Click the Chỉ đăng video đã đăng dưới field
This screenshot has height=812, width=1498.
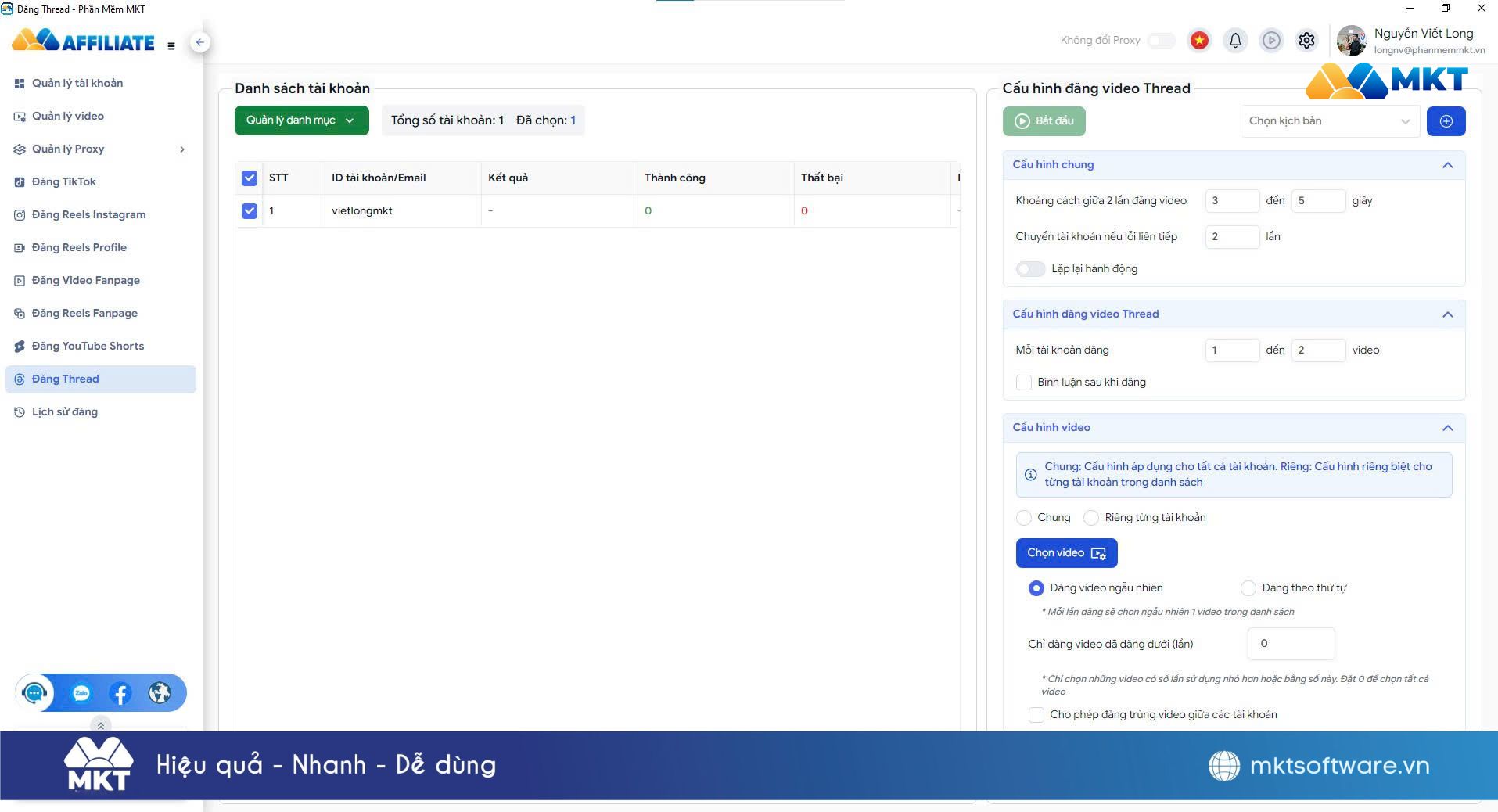pyautogui.click(x=1291, y=644)
